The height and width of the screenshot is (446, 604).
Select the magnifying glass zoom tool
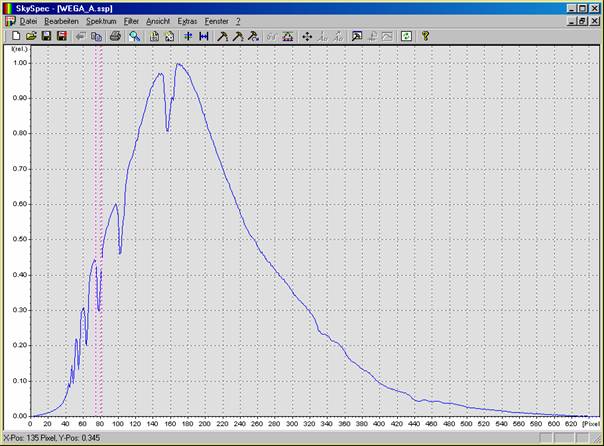pos(135,36)
